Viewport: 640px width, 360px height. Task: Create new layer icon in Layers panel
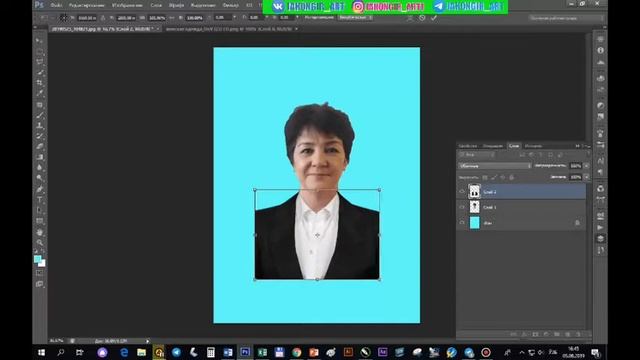coord(568,334)
